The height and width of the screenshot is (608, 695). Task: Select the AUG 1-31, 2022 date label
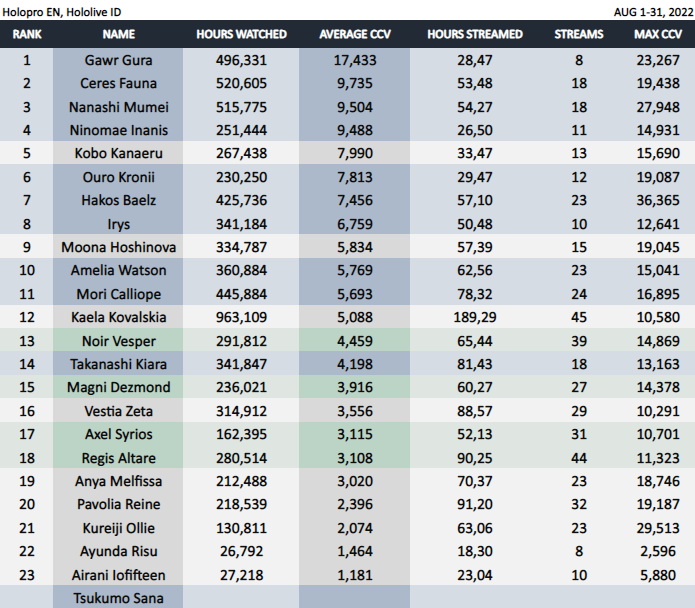pos(653,12)
